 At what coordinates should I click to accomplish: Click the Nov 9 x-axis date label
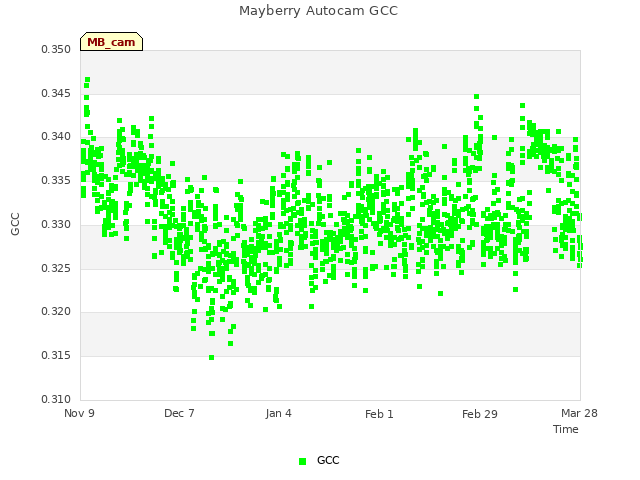(x=79, y=413)
